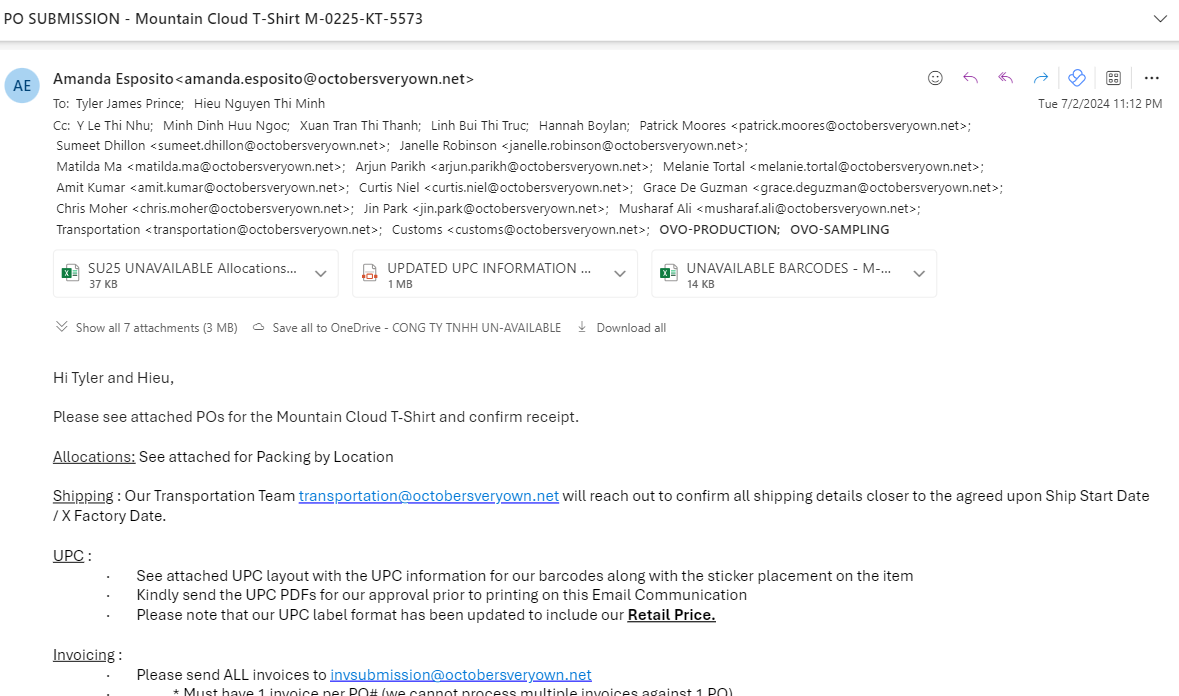
Task: Collapse the conversation with the top-right chevron
Action: (1160, 19)
